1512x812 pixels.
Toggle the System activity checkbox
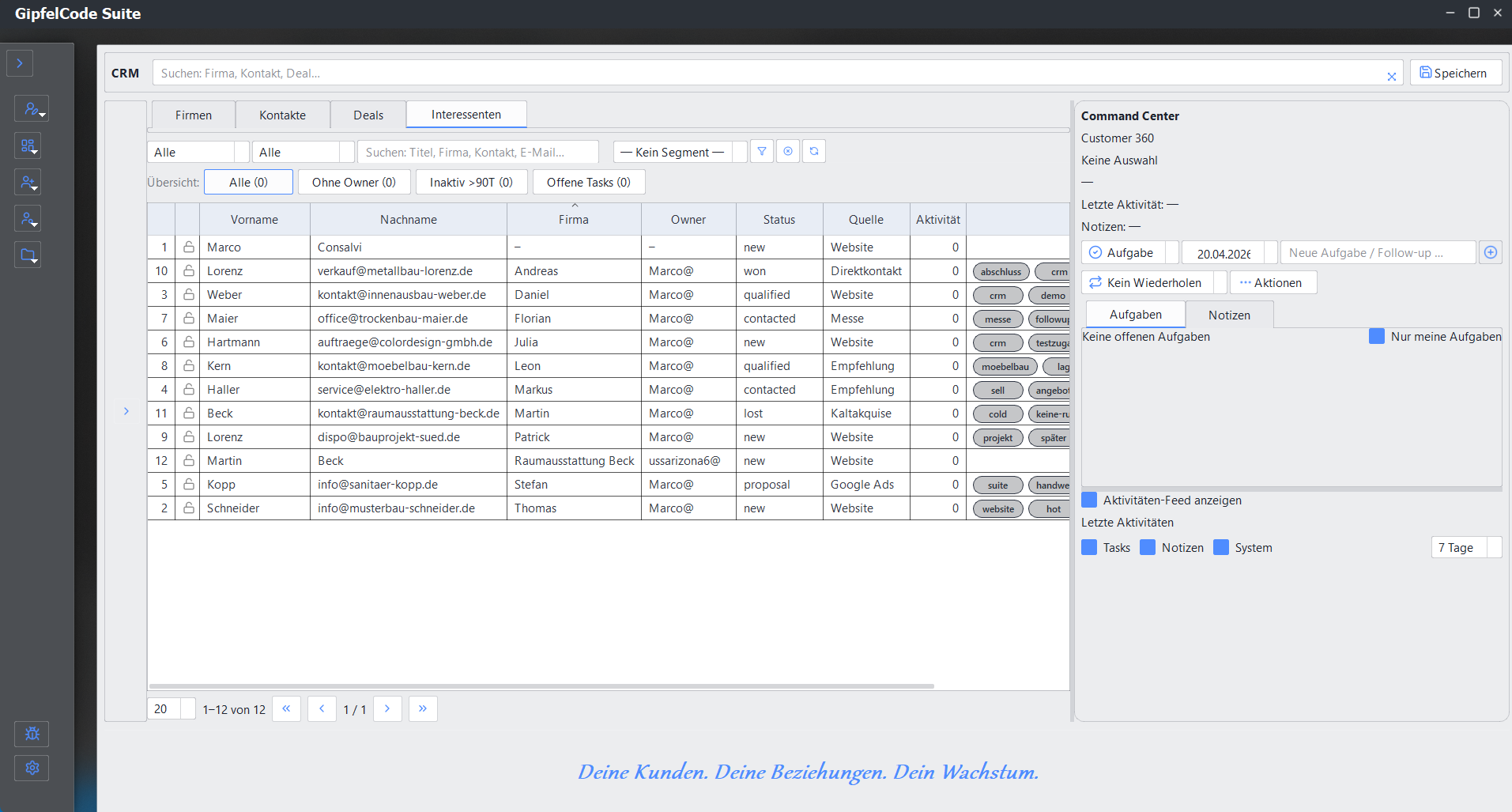click(x=1221, y=547)
